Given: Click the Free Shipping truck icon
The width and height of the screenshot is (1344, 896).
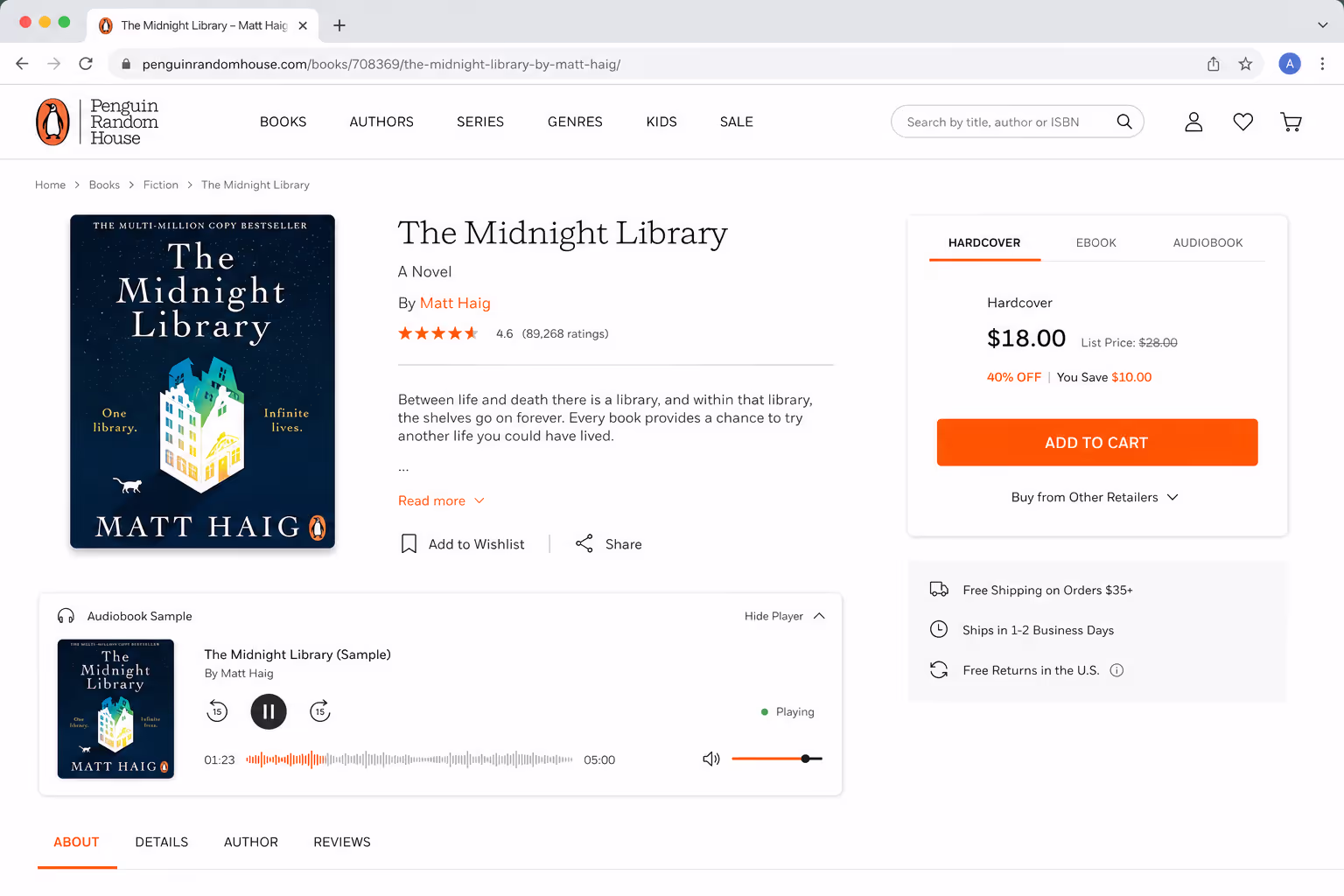Looking at the screenshot, I should 939,590.
